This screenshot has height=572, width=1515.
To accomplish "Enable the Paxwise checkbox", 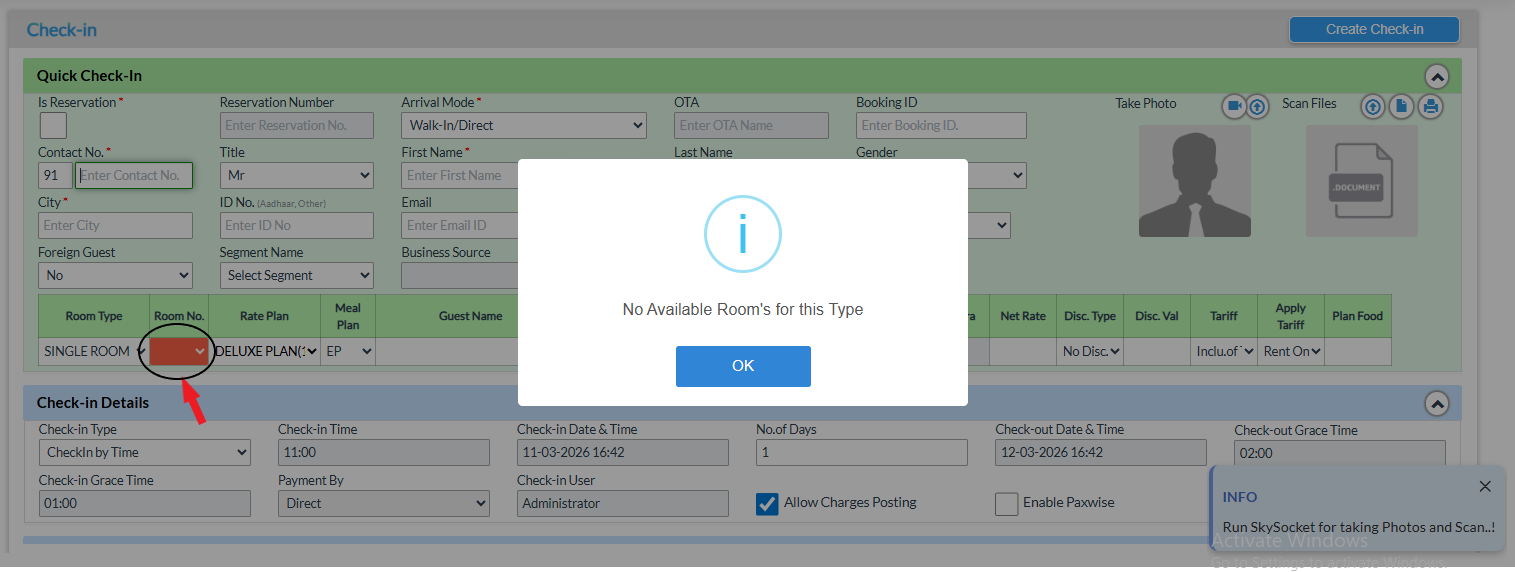I will tap(1006, 504).
